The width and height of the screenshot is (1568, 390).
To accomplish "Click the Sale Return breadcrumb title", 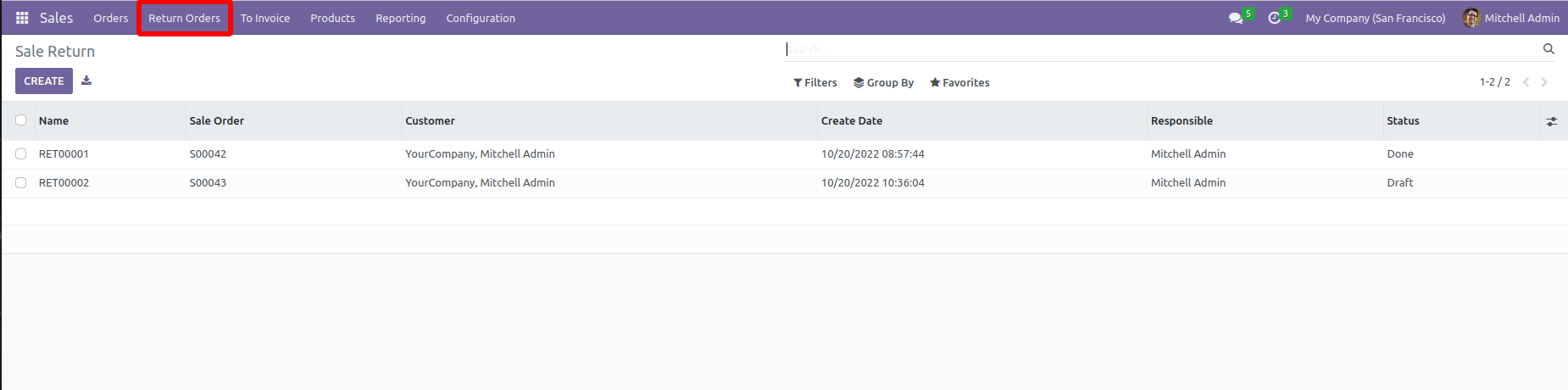I will click(55, 52).
